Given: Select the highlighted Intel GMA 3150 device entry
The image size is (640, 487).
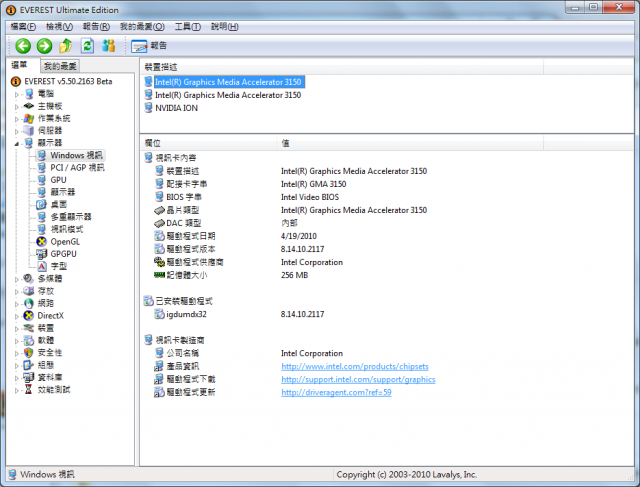Looking at the screenshot, I should (228, 82).
